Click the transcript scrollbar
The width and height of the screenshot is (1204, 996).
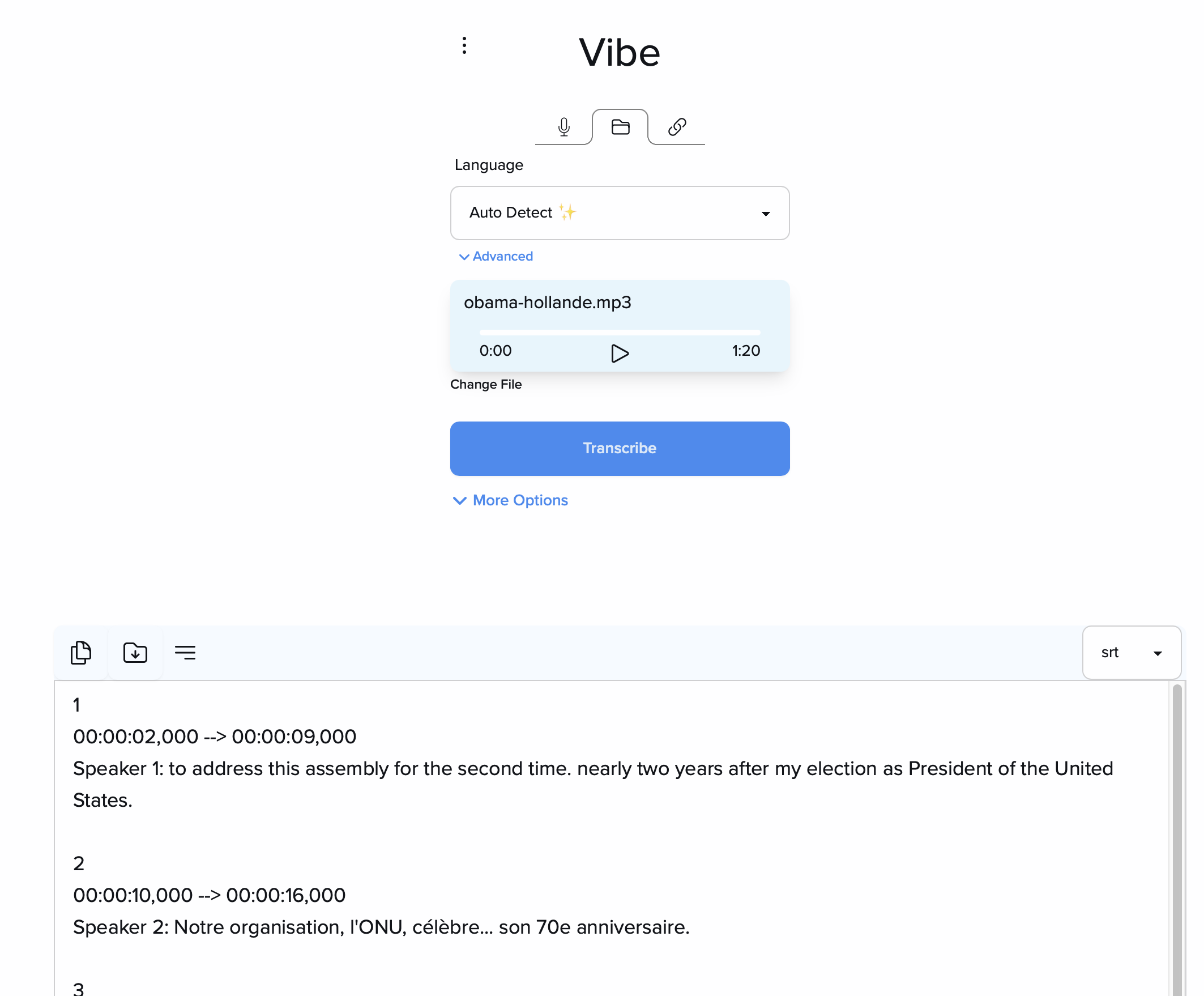1176,837
